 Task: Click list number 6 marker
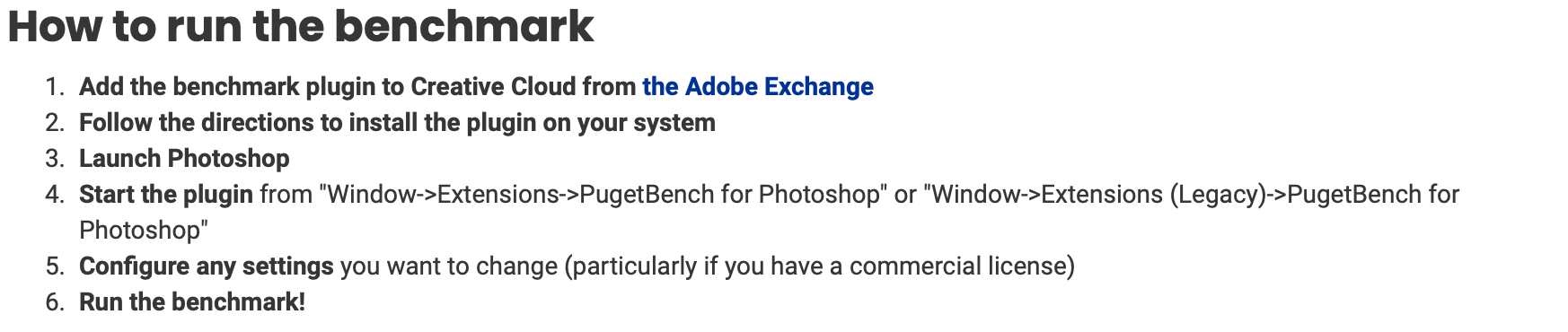click(x=56, y=302)
